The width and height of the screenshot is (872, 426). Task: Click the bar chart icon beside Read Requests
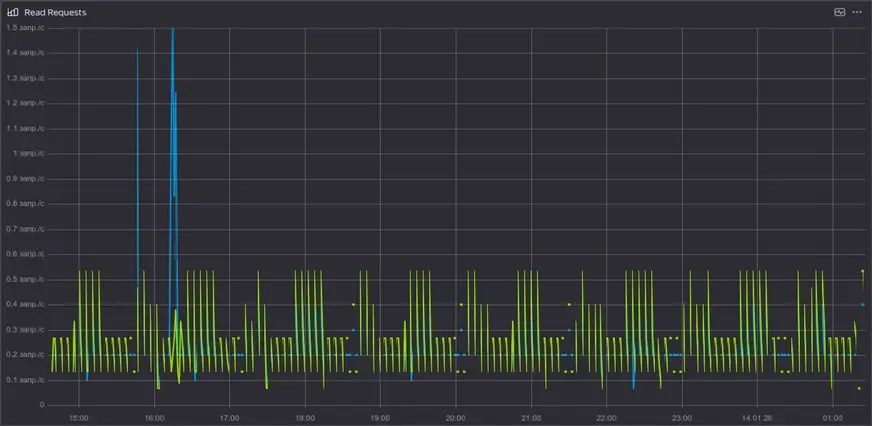click(x=13, y=12)
